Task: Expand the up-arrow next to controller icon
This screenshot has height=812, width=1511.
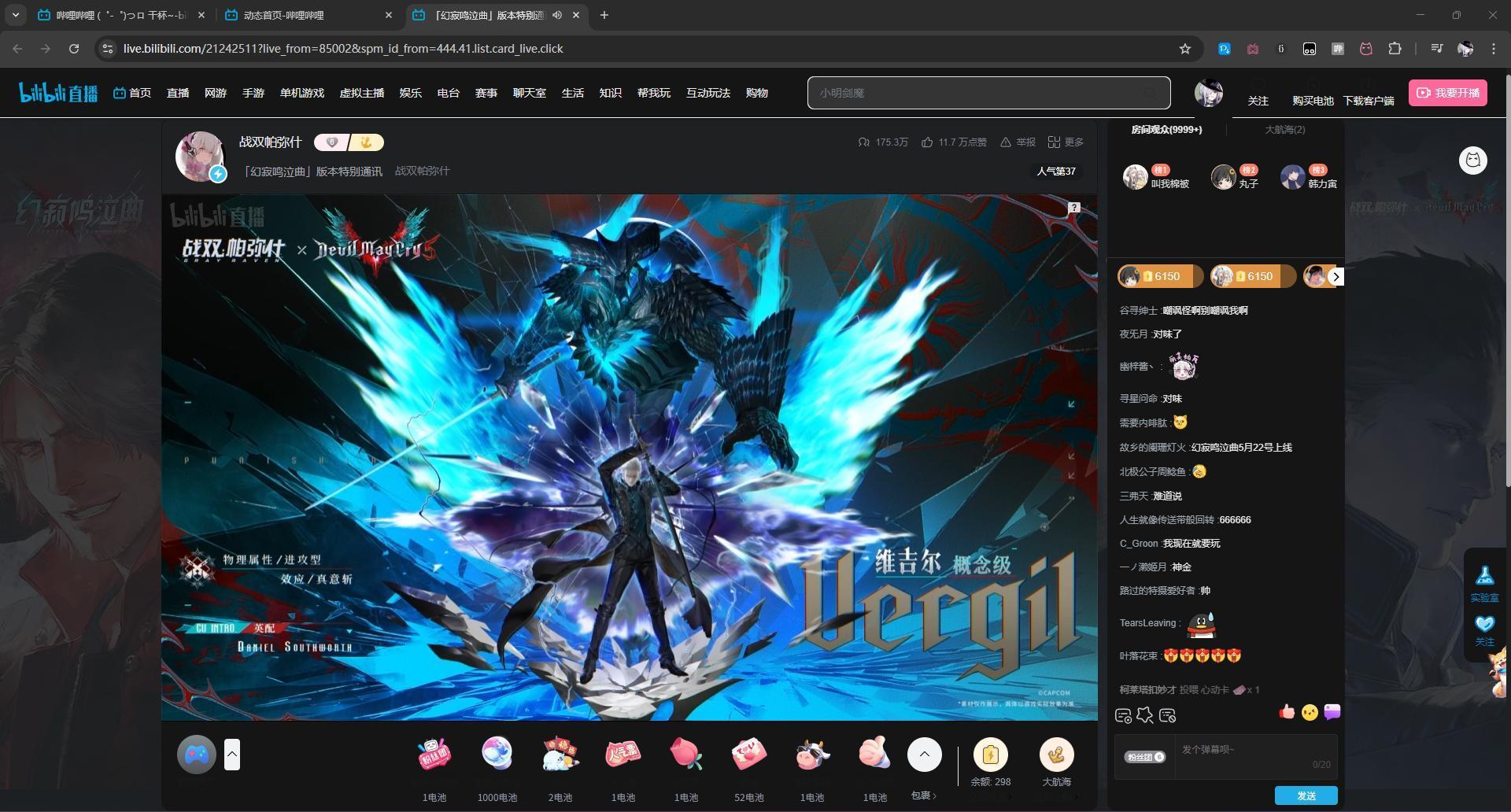Action: coord(231,755)
